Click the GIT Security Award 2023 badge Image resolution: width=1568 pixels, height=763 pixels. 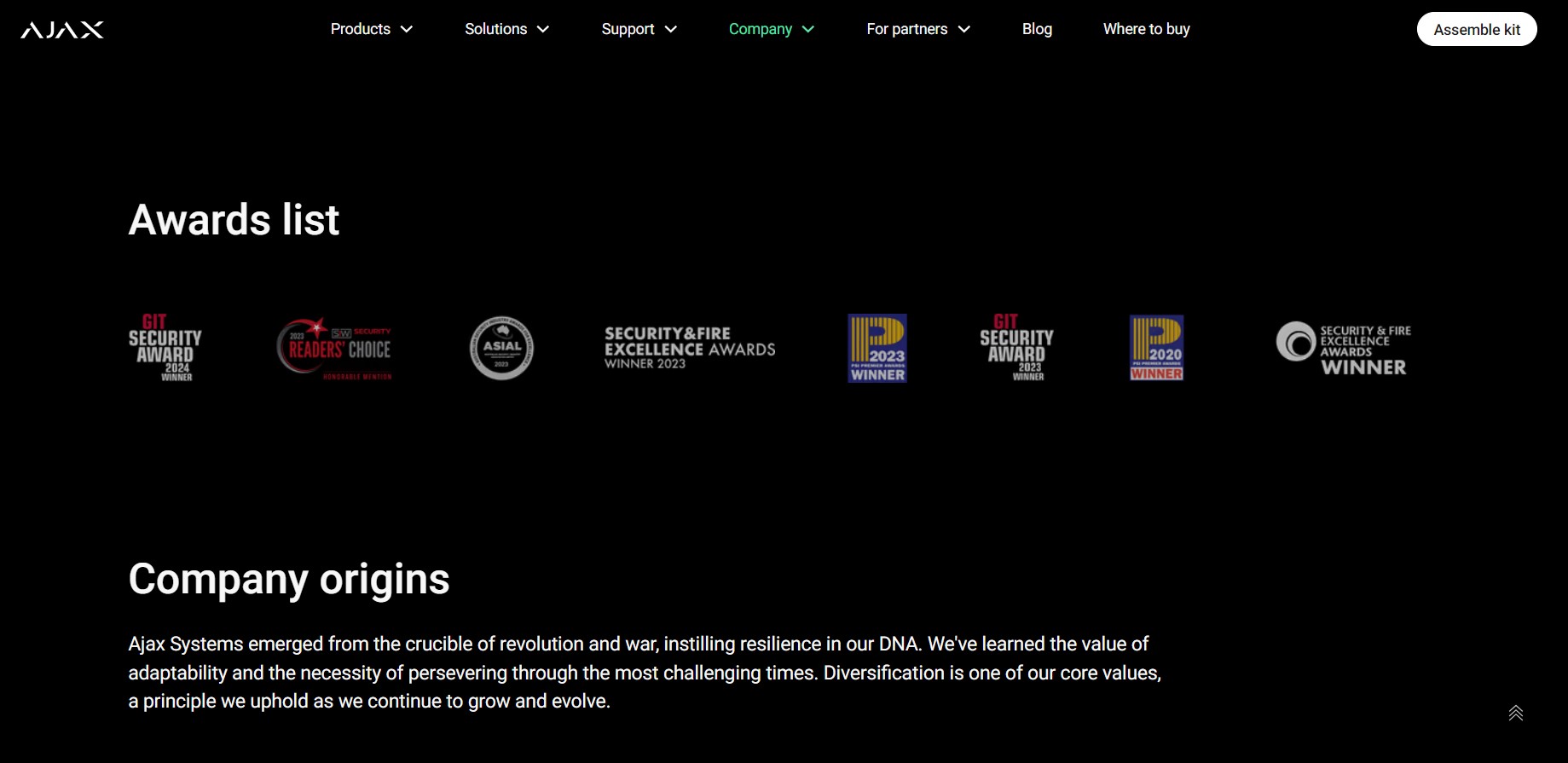[x=1017, y=348]
